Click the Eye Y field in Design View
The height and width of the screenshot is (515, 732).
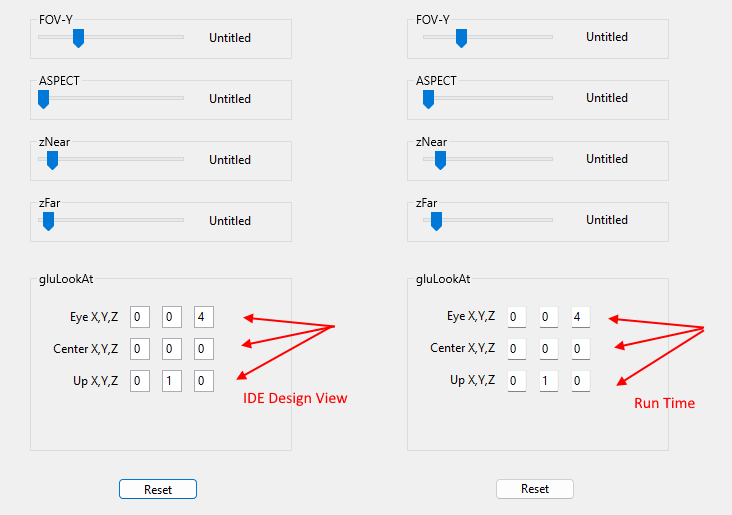(172, 317)
